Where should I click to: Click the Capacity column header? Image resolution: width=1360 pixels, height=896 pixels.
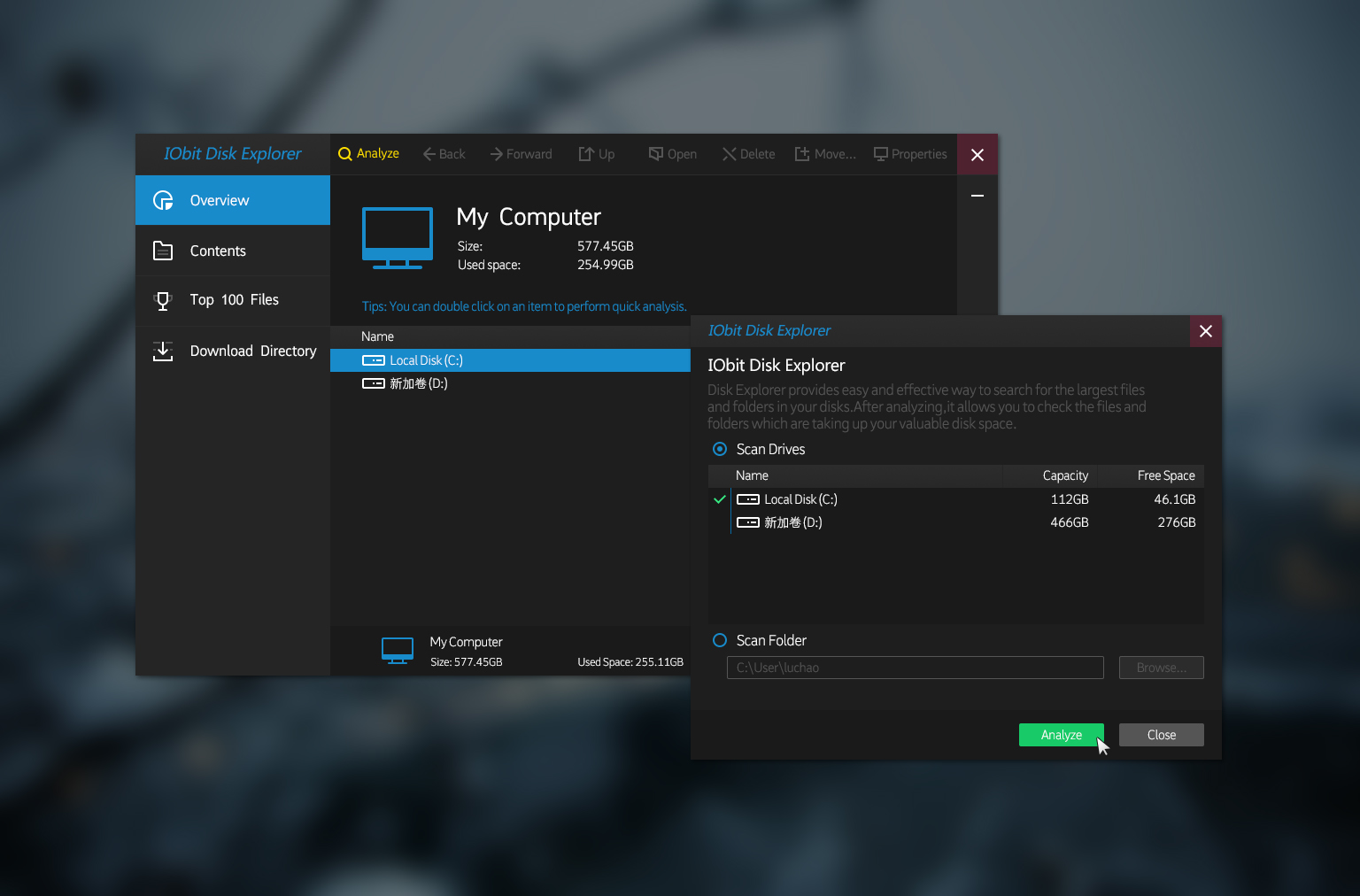1065,475
